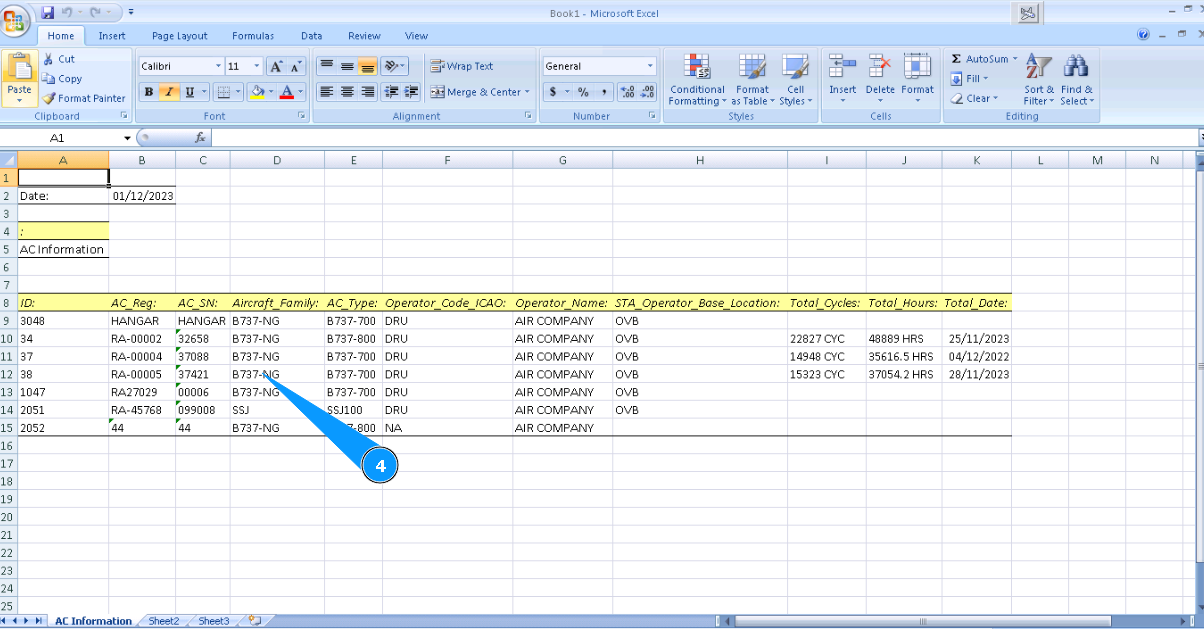Click the Sort & Filter icon
The width and height of the screenshot is (1204, 630).
[1039, 80]
